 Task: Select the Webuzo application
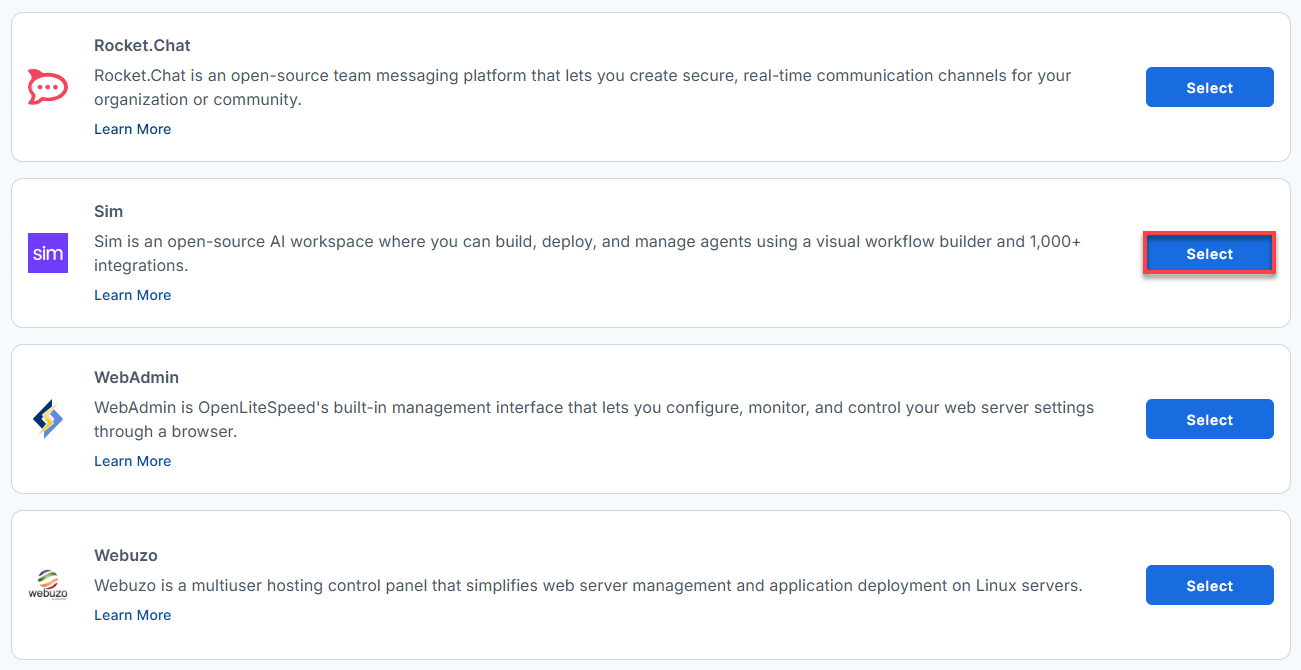point(1209,585)
